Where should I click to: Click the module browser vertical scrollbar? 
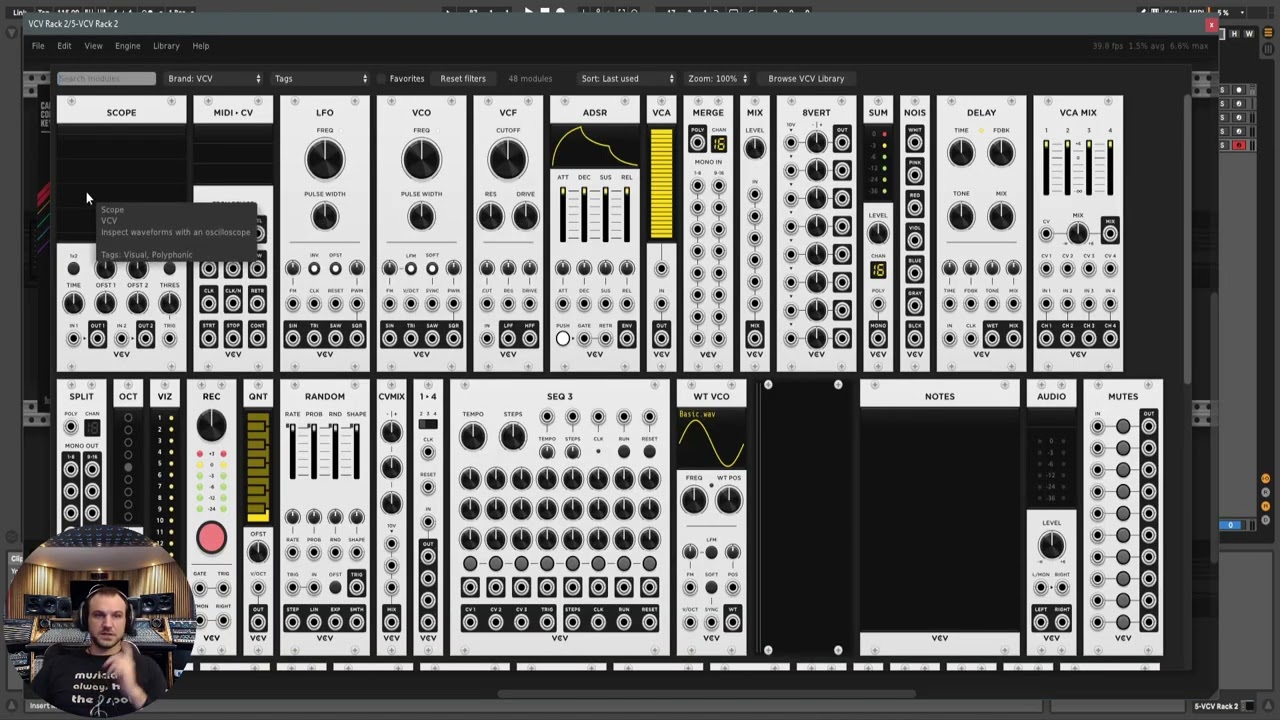coord(1187,238)
